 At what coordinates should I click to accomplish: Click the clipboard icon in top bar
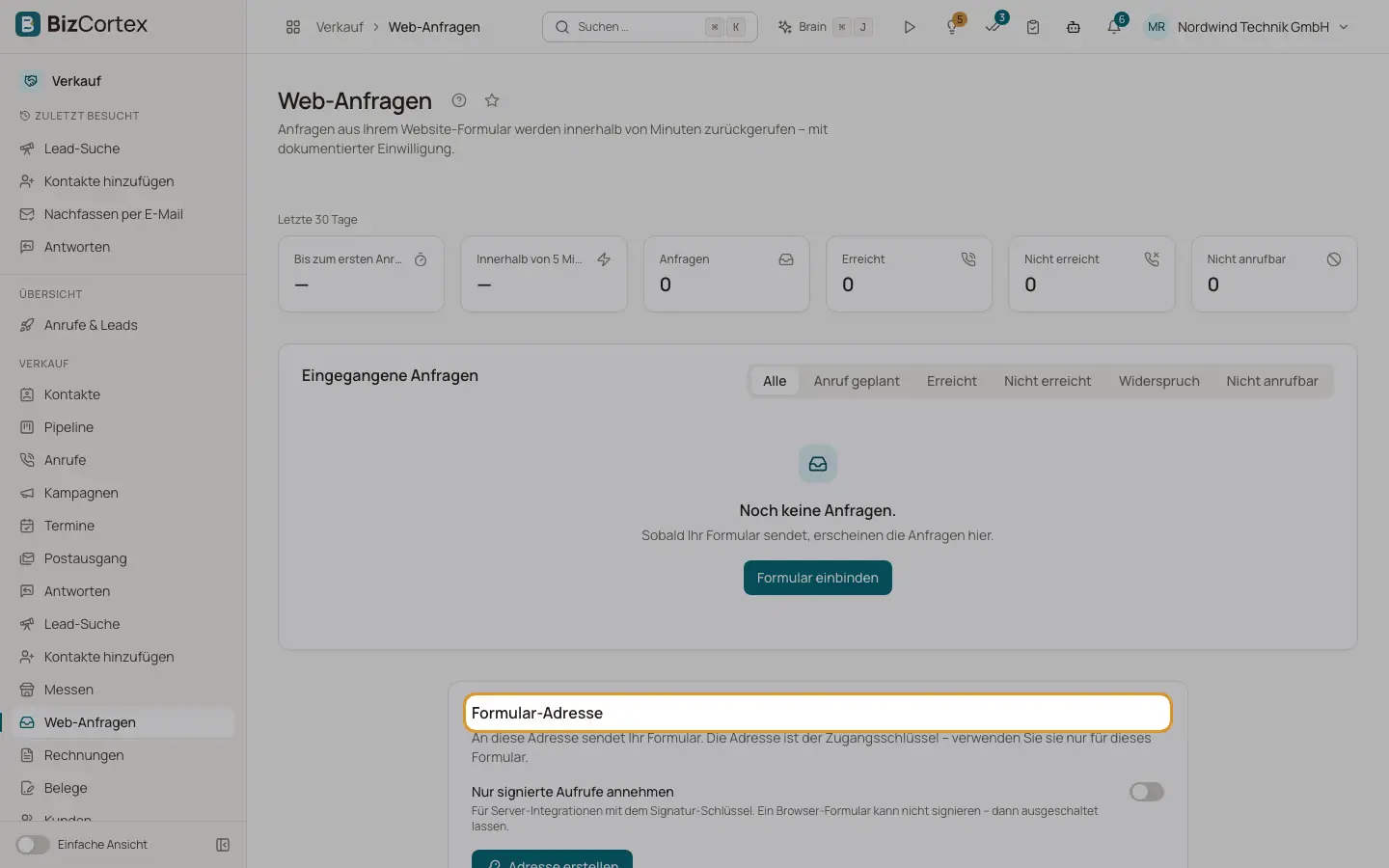pos(1033,27)
